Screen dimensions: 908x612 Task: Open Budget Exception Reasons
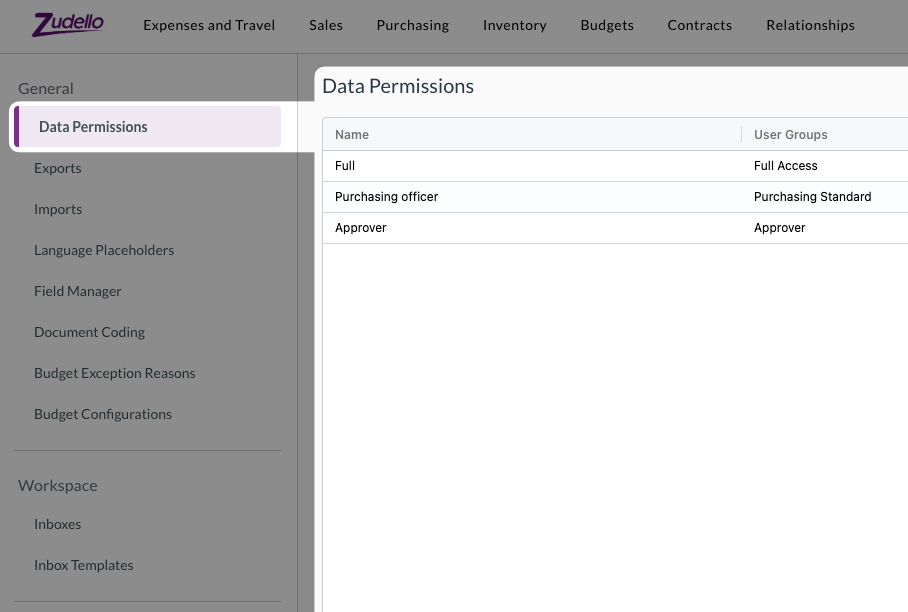[x=114, y=373]
